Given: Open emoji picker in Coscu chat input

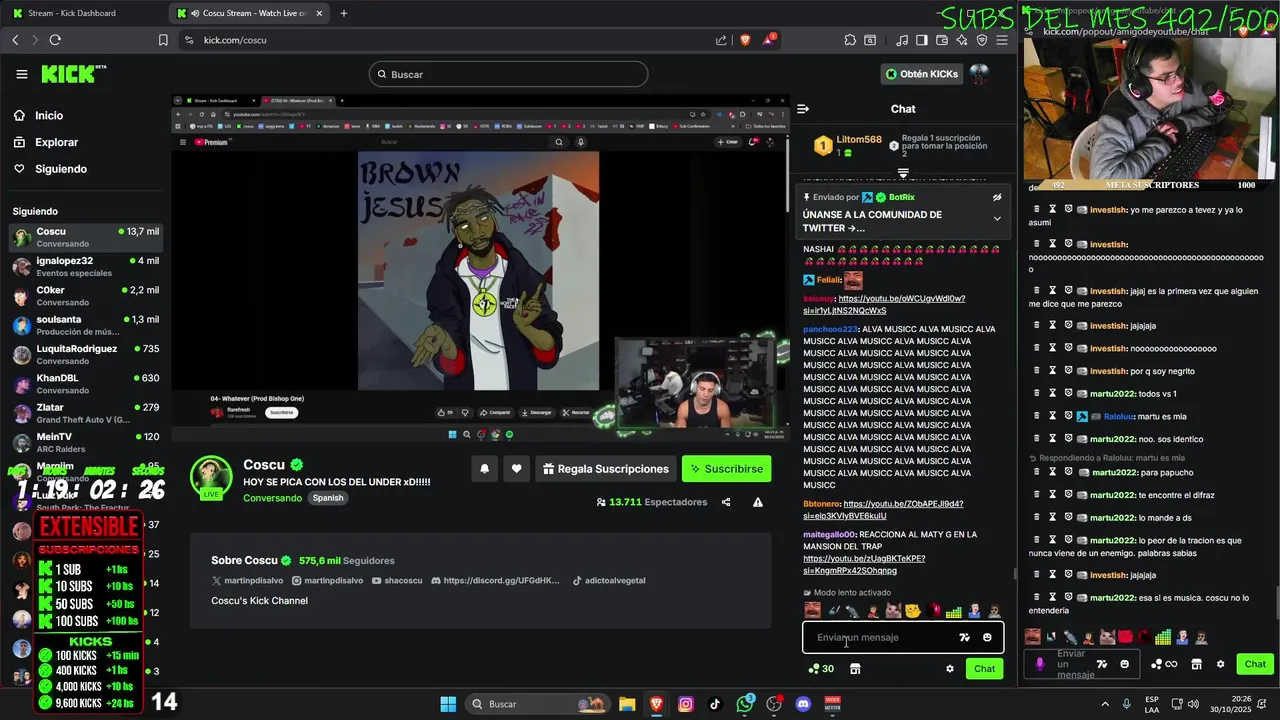Looking at the screenshot, I should click(987, 637).
